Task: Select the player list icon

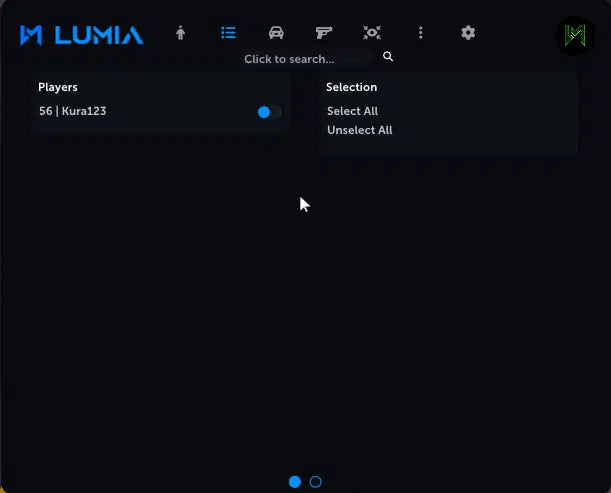Action: coord(228,33)
